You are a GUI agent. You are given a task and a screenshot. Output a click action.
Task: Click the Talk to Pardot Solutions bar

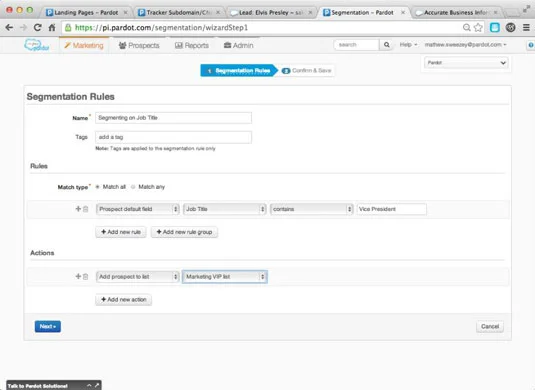[54, 386]
